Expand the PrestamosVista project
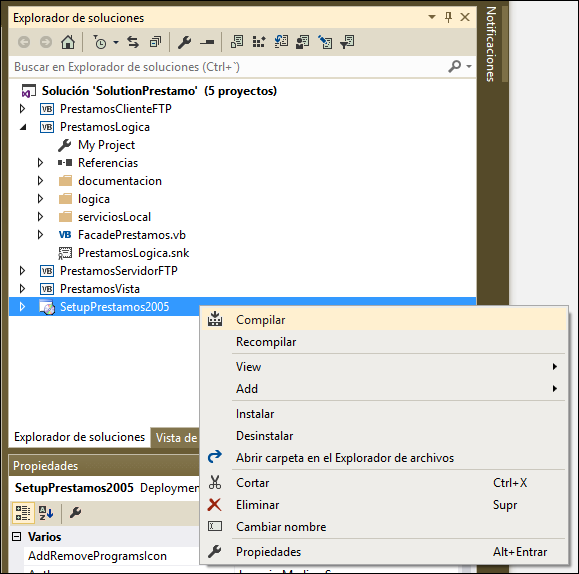 click(x=22, y=288)
